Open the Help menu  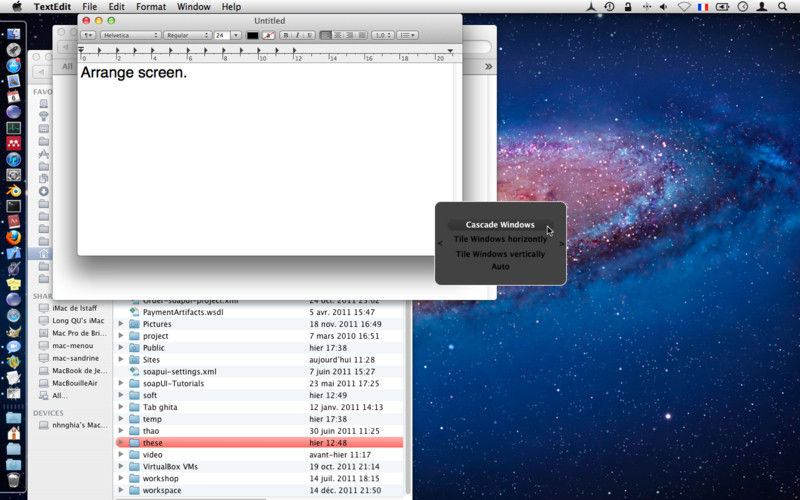pyautogui.click(x=231, y=7)
